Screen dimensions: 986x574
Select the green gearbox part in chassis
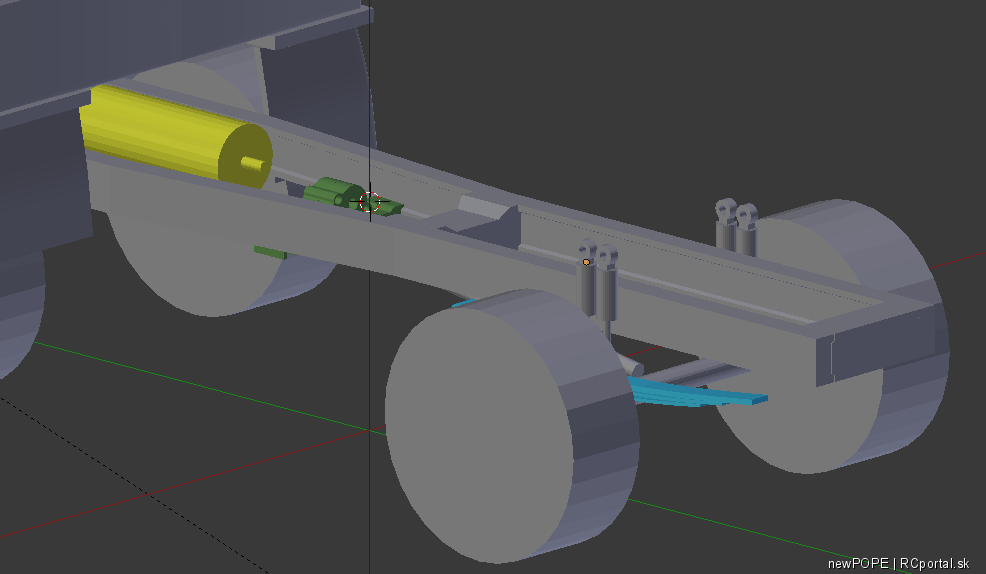click(333, 192)
